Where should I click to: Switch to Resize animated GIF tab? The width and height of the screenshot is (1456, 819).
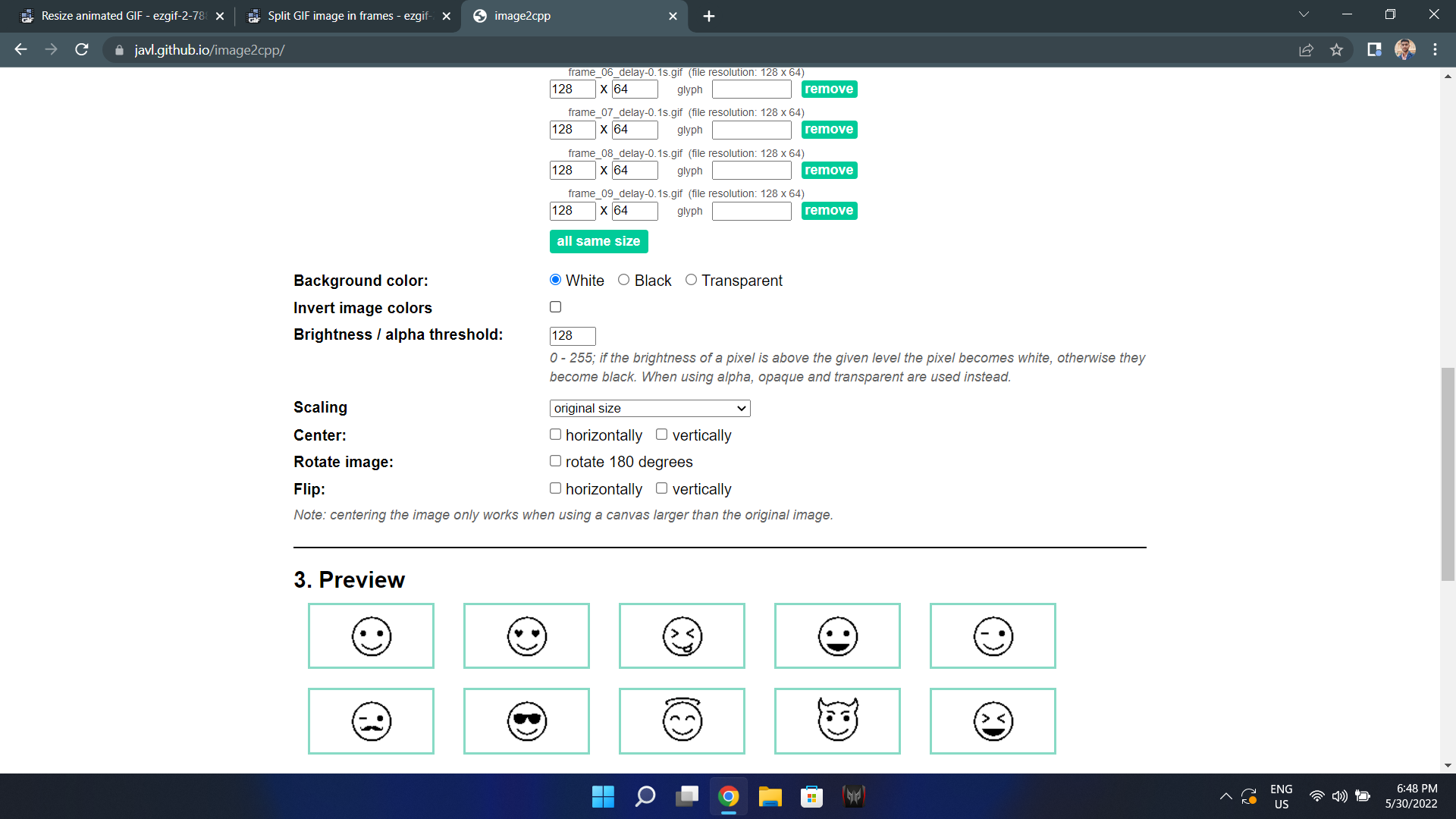click(x=121, y=16)
